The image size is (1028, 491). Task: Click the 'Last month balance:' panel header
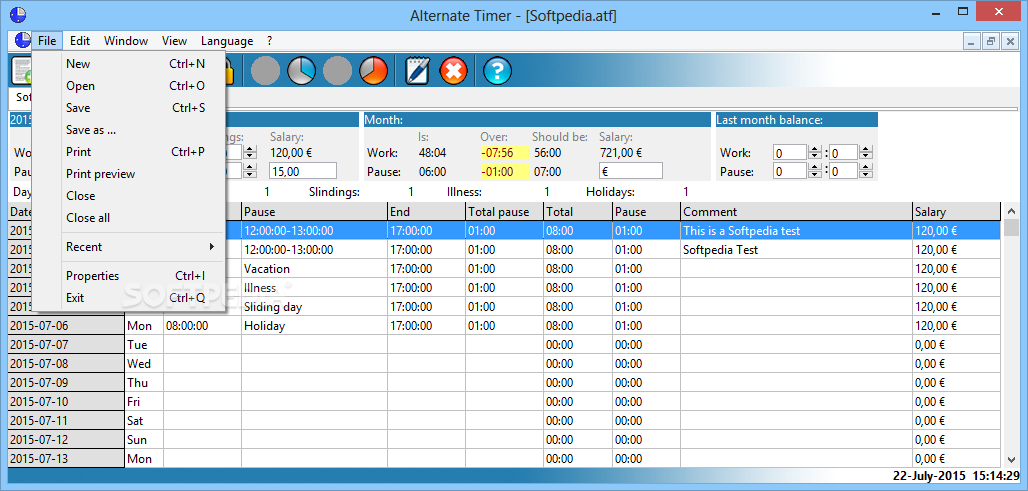point(796,120)
